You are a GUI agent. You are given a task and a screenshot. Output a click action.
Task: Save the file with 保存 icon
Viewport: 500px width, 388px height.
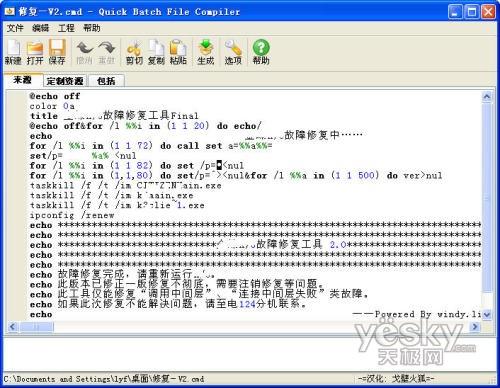pyautogui.click(x=57, y=51)
